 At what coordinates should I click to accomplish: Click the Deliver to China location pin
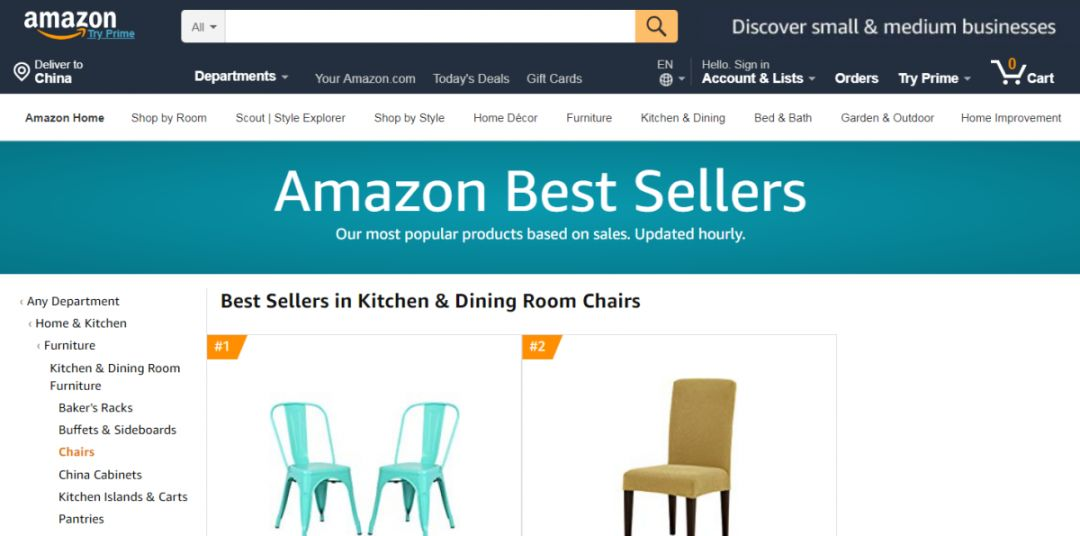pyautogui.click(x=21, y=72)
